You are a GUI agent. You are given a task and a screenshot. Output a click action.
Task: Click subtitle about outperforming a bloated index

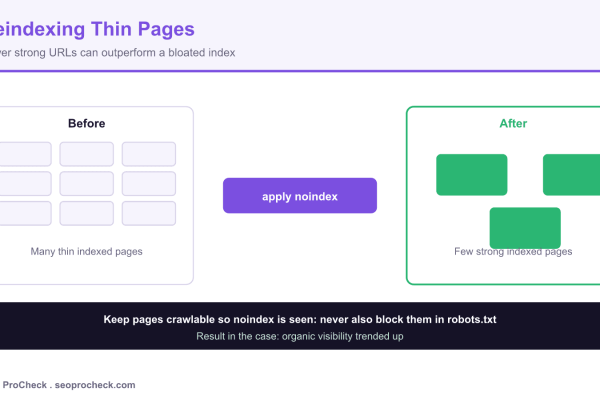point(117,52)
